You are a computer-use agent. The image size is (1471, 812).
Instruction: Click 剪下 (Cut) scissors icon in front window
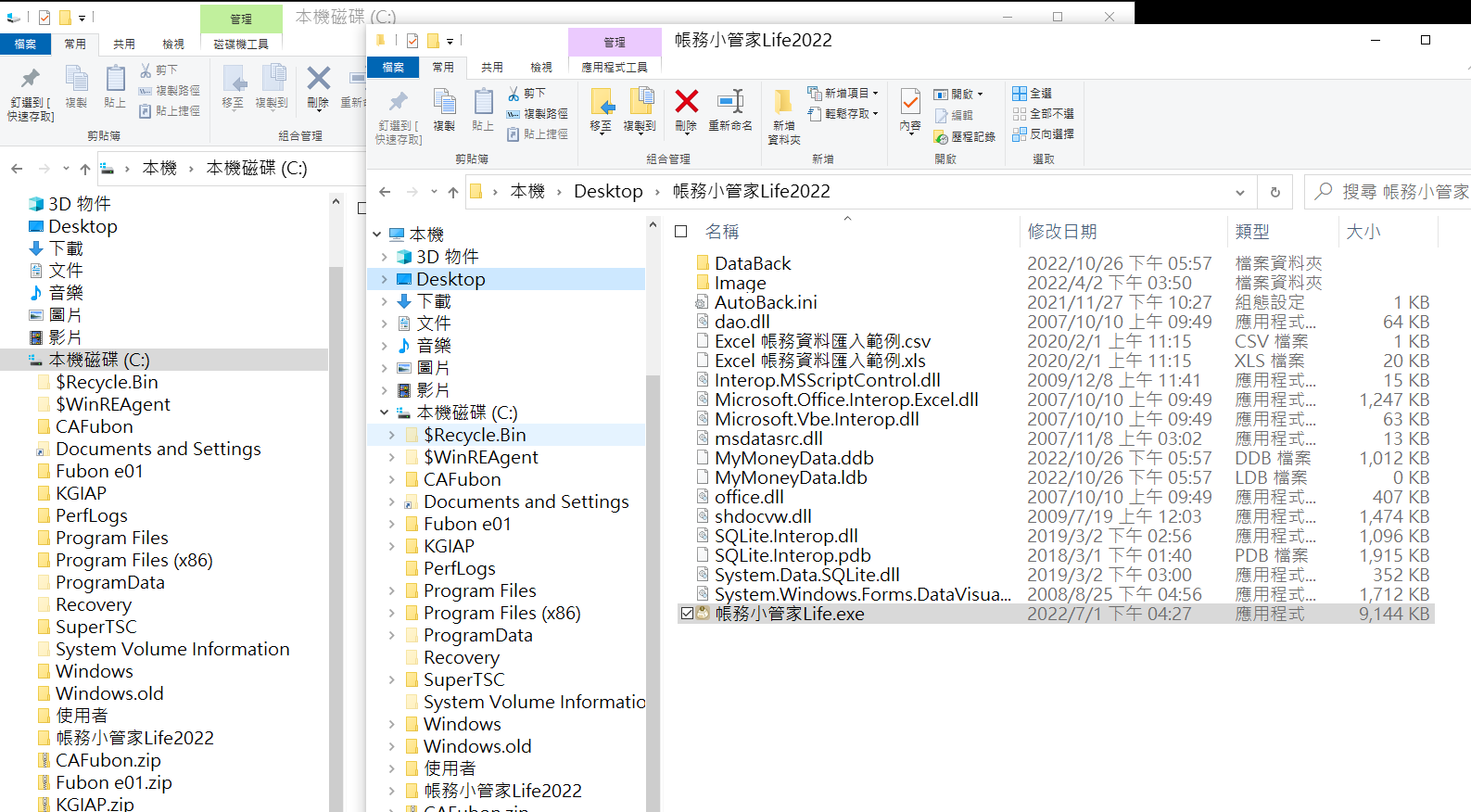click(x=514, y=94)
